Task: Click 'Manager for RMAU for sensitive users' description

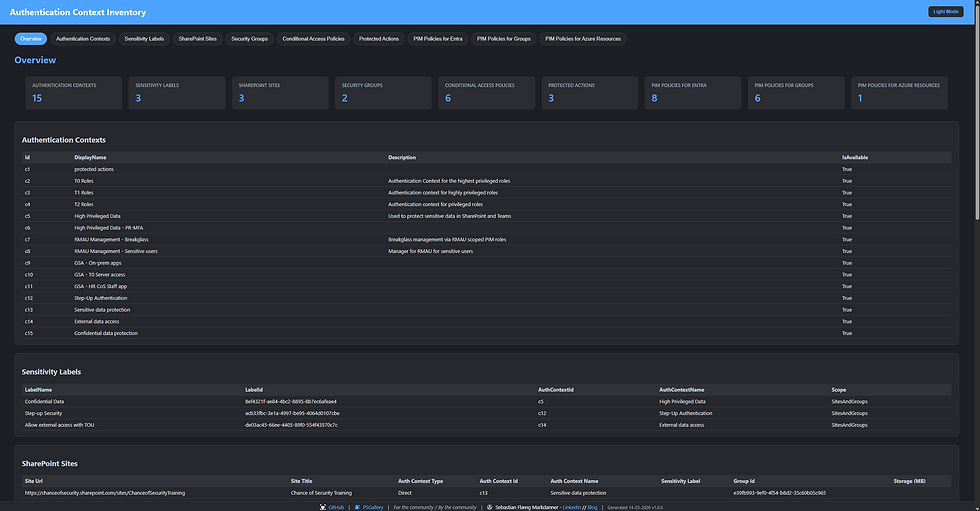Action: coord(431,251)
